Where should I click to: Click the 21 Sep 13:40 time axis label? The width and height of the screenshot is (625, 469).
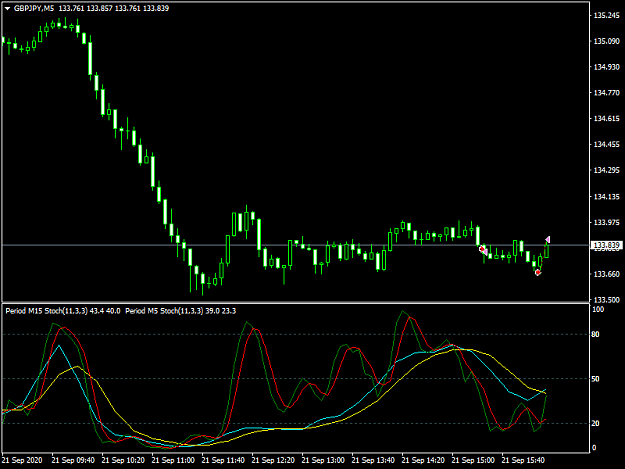tap(373, 460)
